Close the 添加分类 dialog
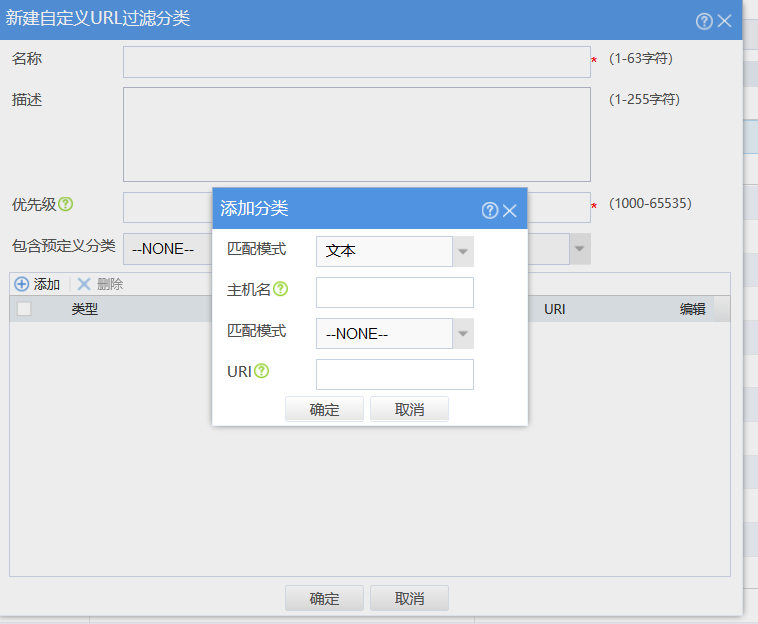This screenshot has width=758, height=624. pos(510,211)
